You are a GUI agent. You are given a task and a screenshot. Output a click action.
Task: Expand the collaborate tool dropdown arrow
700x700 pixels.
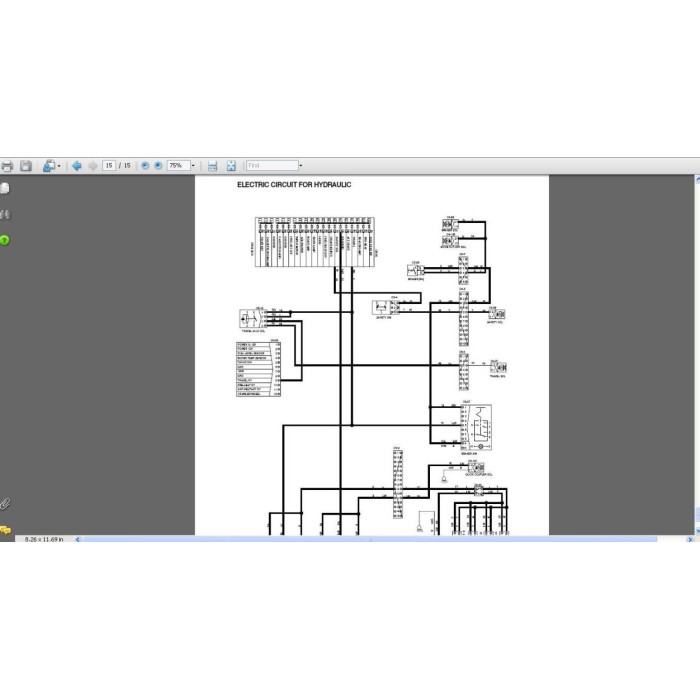(59, 166)
